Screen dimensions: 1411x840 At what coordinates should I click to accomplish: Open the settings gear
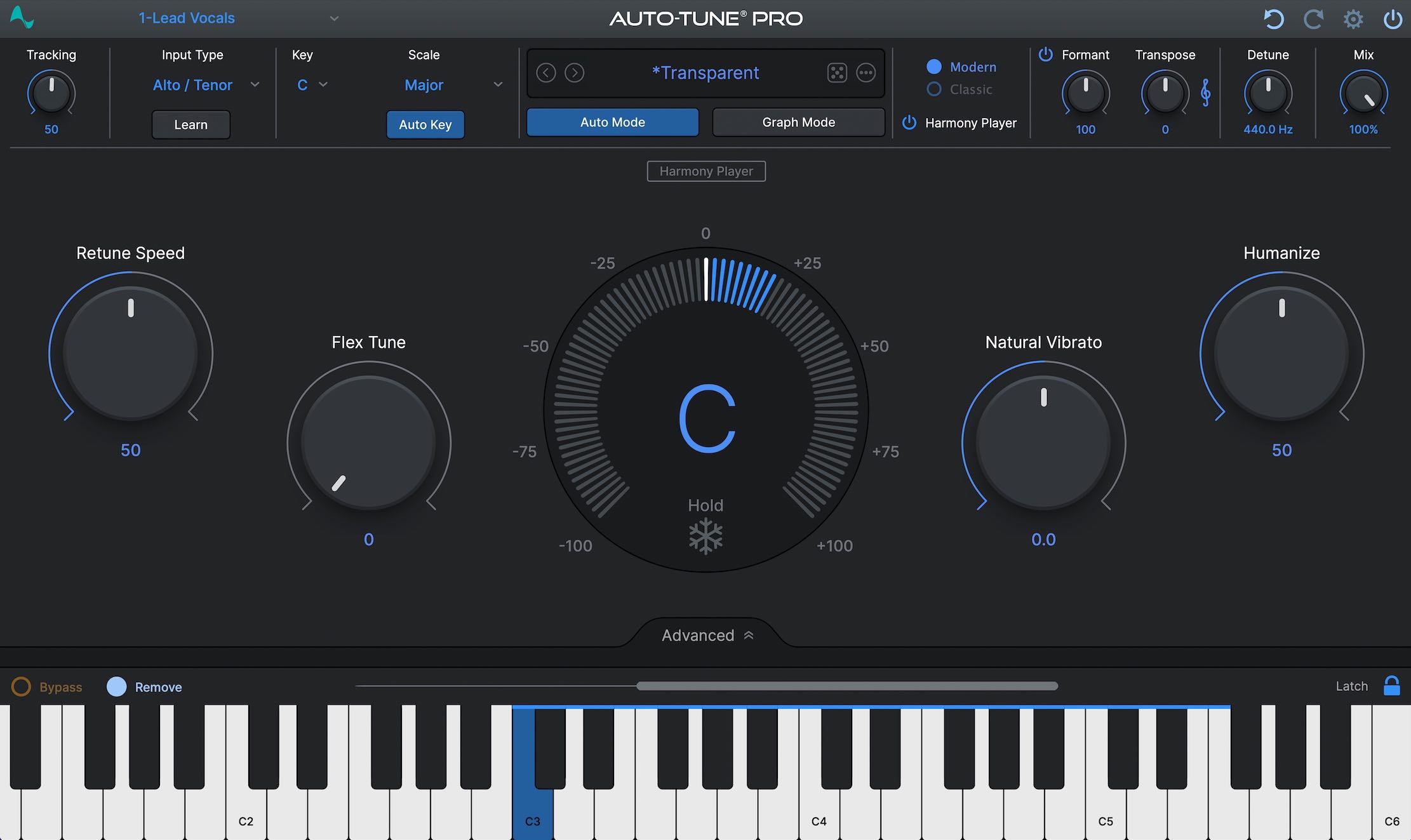click(1353, 19)
